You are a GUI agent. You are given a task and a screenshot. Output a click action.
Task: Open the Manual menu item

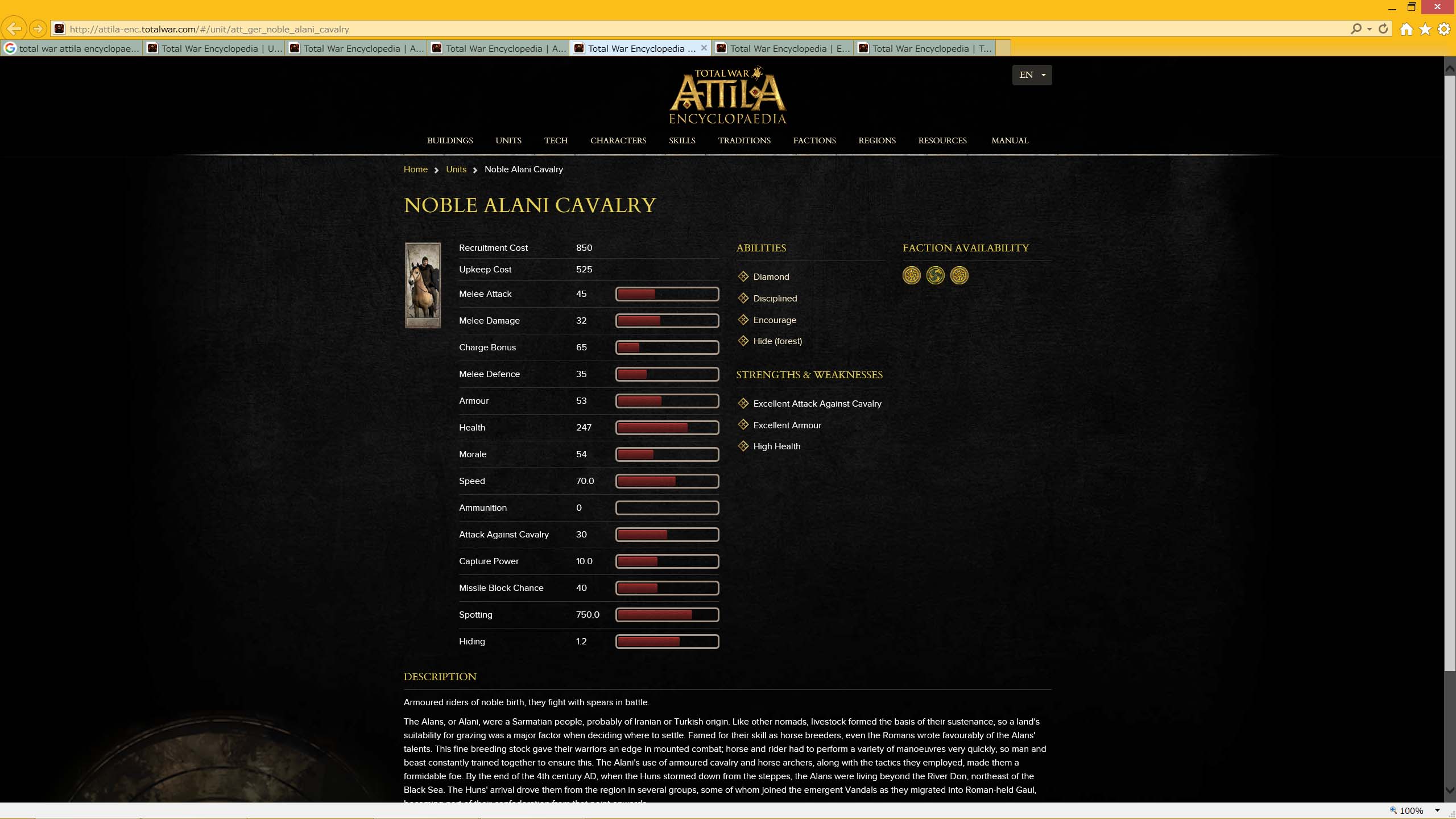(1010, 140)
